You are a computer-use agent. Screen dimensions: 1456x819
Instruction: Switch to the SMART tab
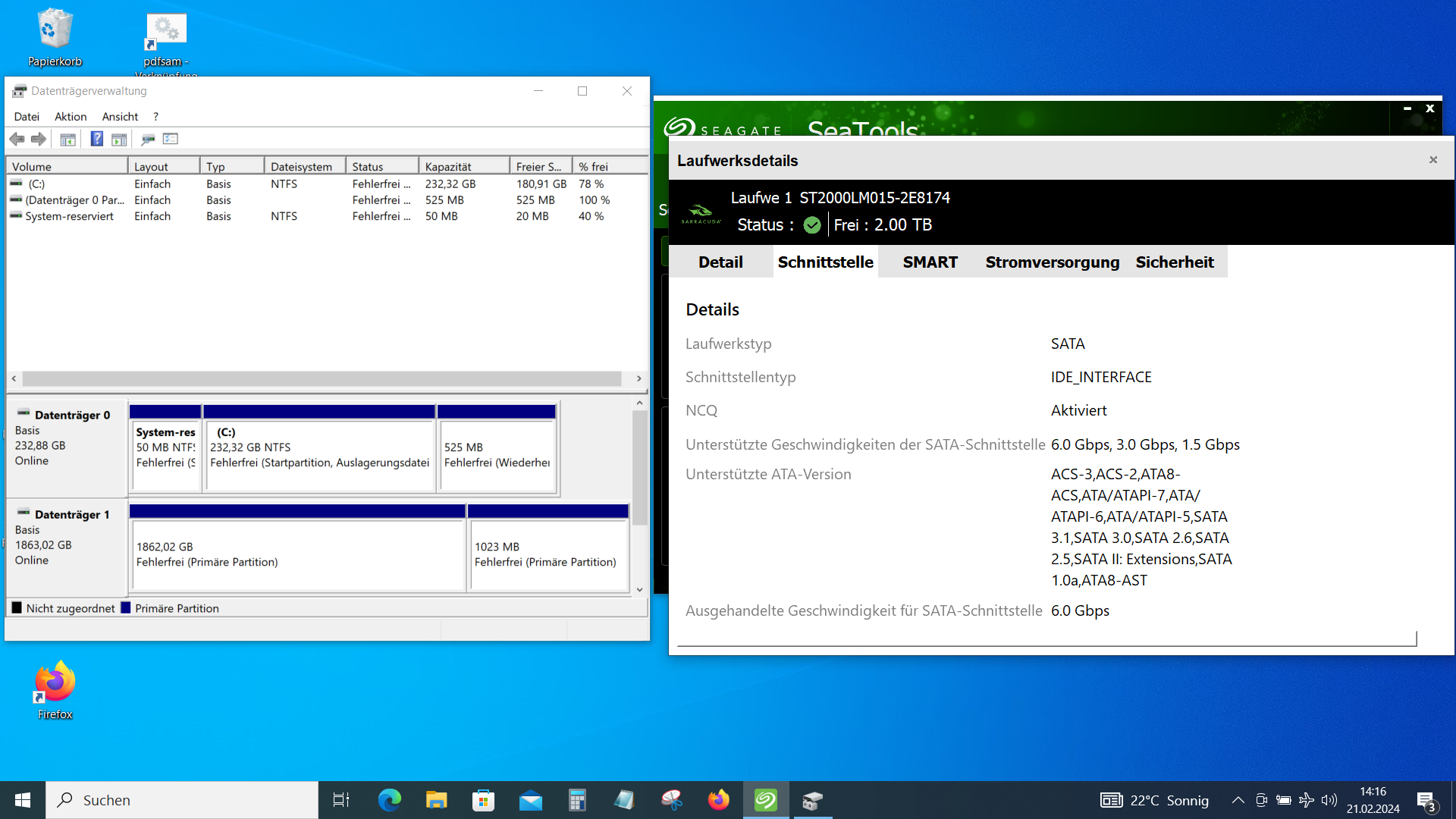(x=930, y=262)
